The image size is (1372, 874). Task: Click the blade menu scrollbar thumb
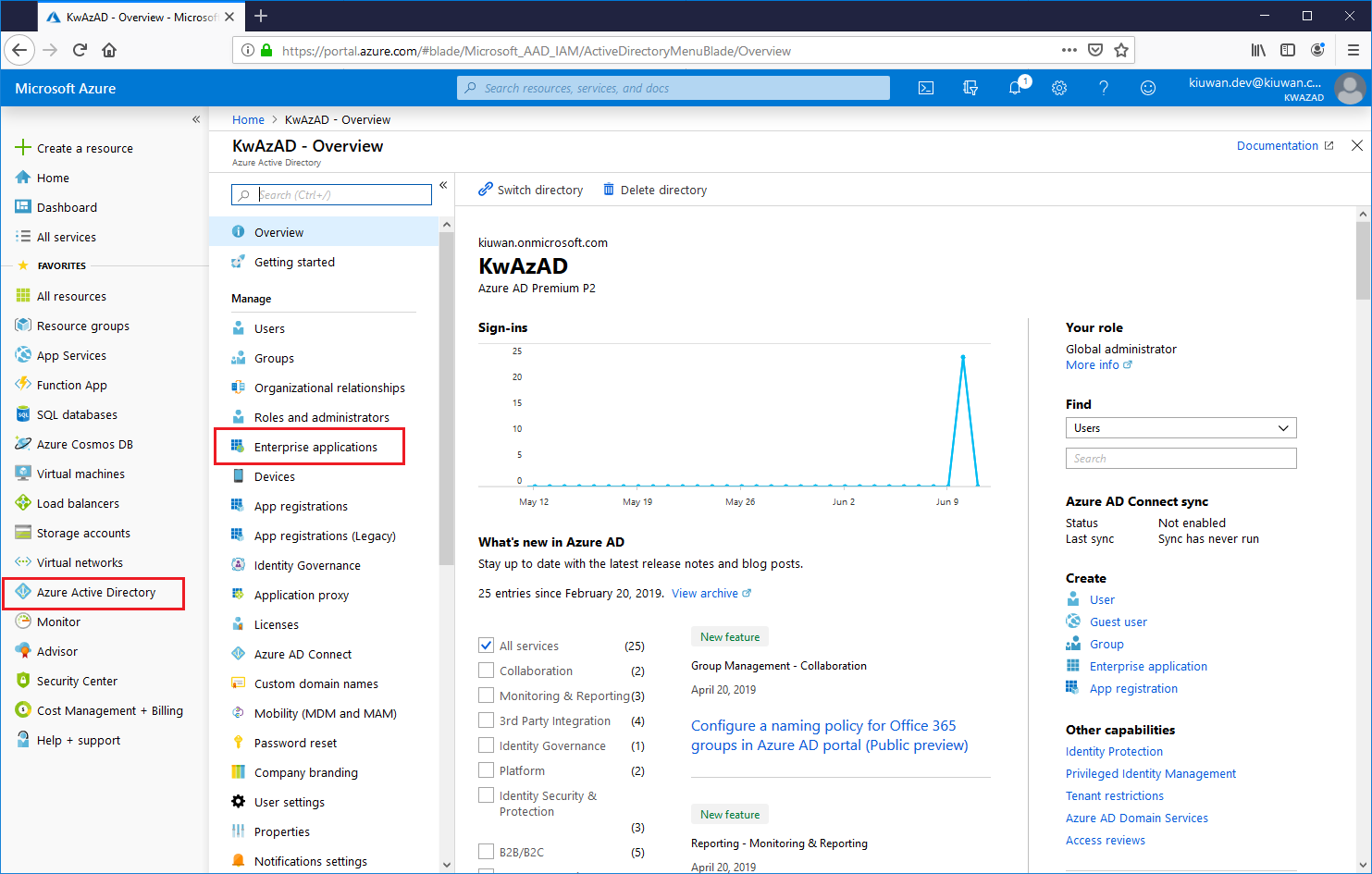446,398
